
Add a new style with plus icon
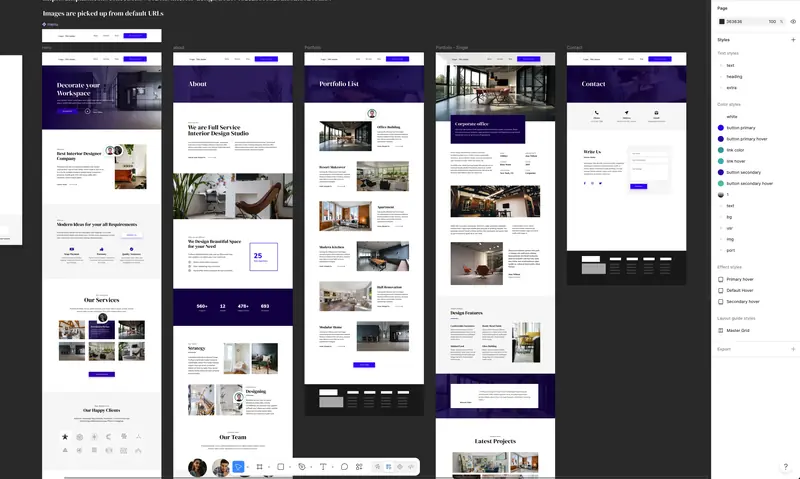click(793, 40)
